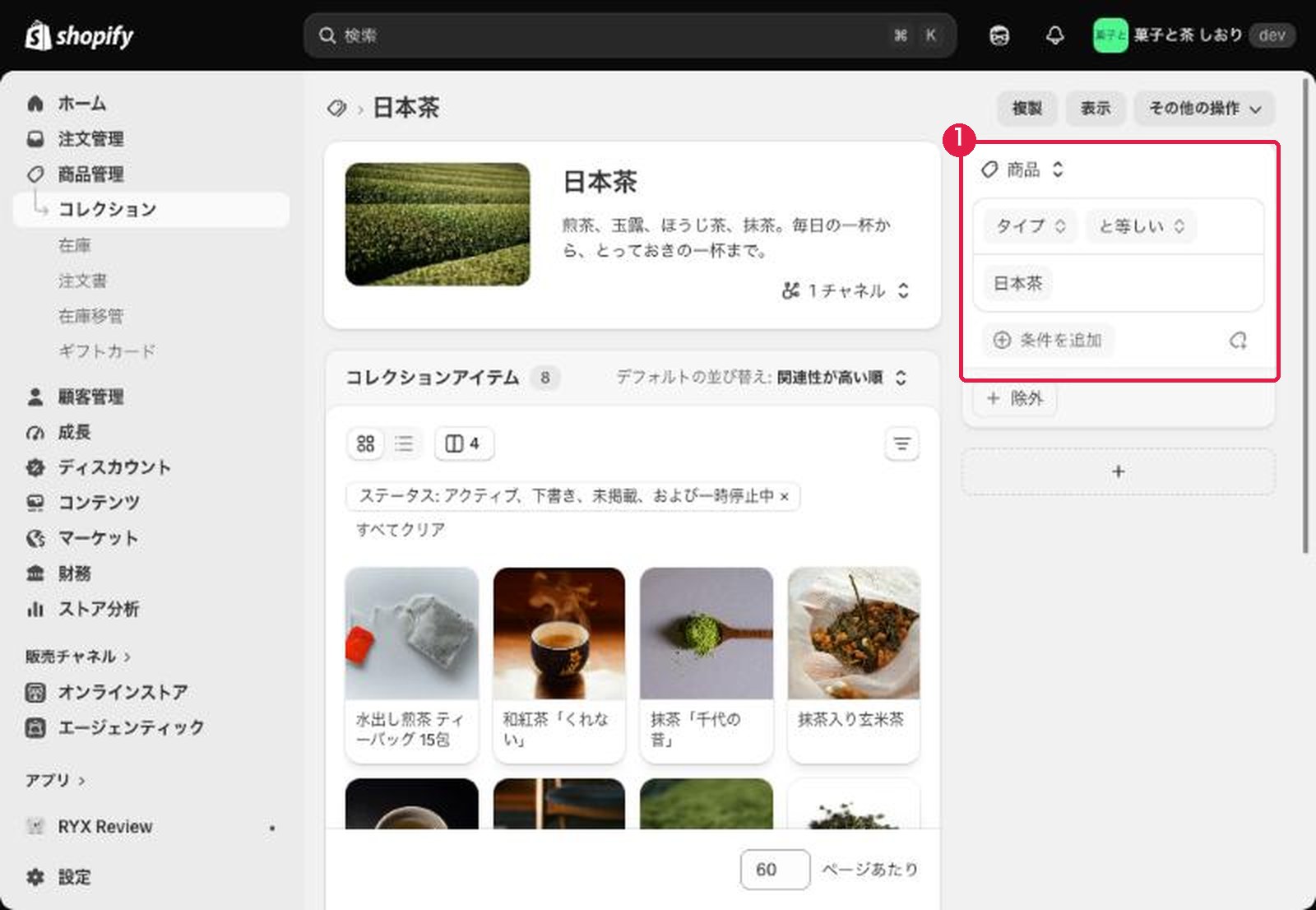Click the 財務 bank icon
Screen dimensions: 1316x910
coord(35,573)
